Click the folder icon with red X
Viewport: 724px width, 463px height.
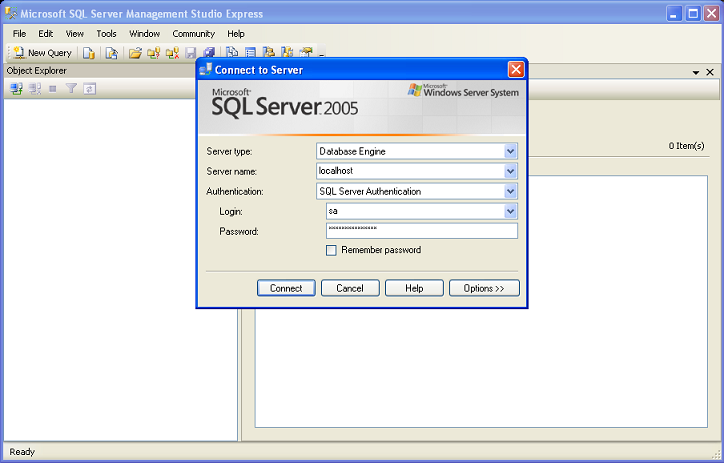click(172, 53)
